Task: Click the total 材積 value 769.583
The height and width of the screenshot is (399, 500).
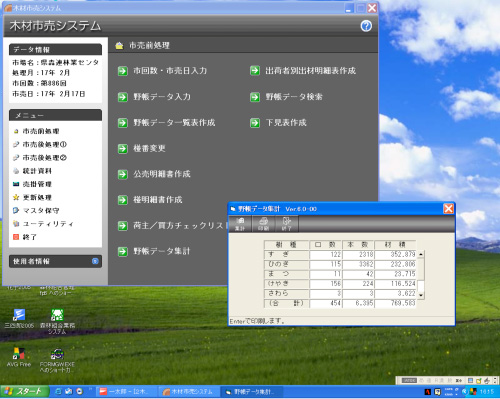Action: point(396,303)
